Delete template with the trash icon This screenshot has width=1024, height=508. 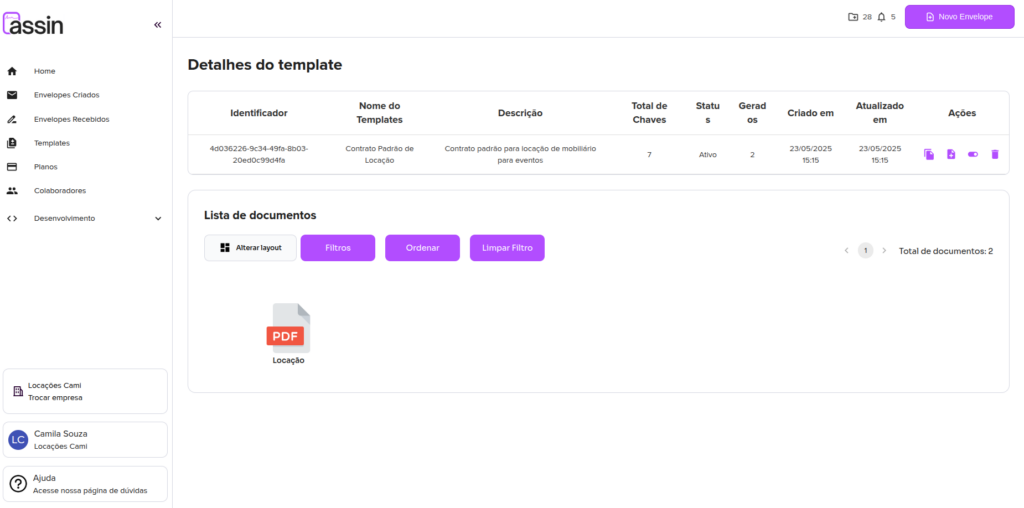click(x=995, y=154)
